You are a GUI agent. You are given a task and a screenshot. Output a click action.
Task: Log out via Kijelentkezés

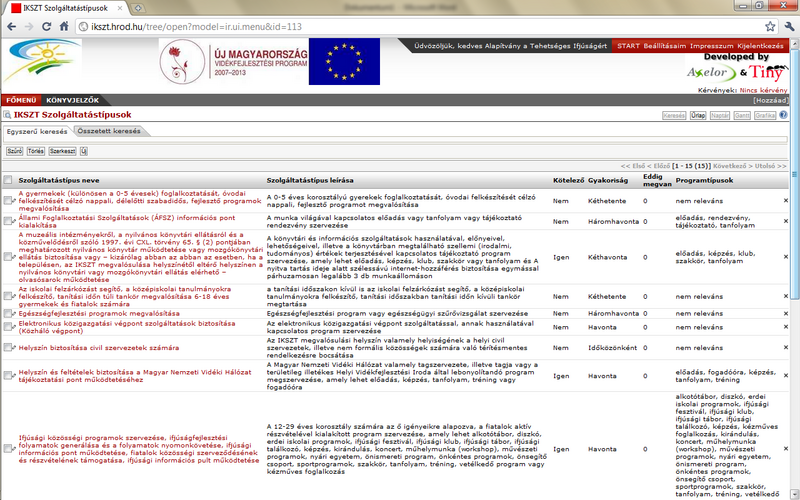760,46
